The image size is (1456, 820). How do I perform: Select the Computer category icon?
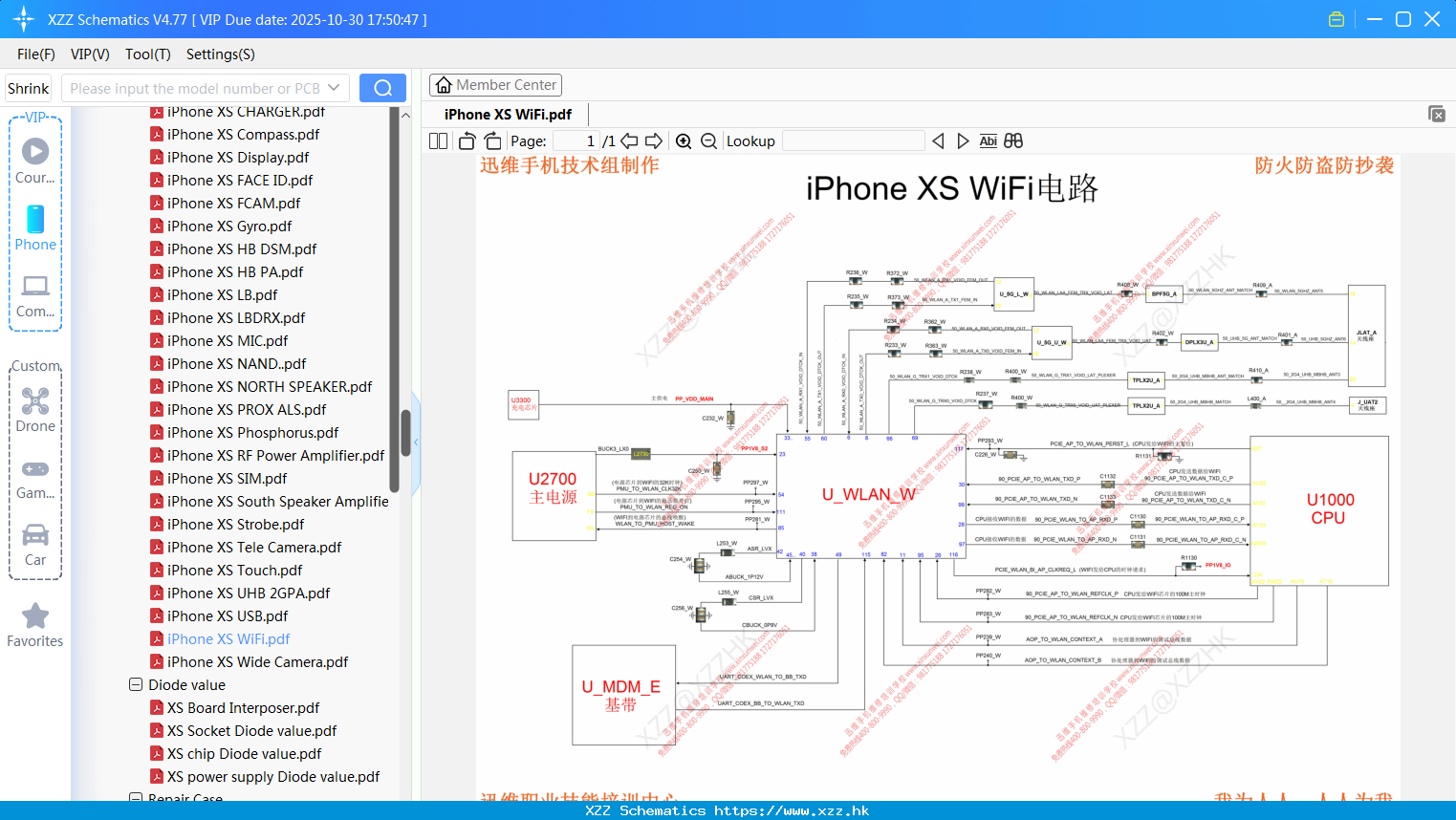(35, 286)
